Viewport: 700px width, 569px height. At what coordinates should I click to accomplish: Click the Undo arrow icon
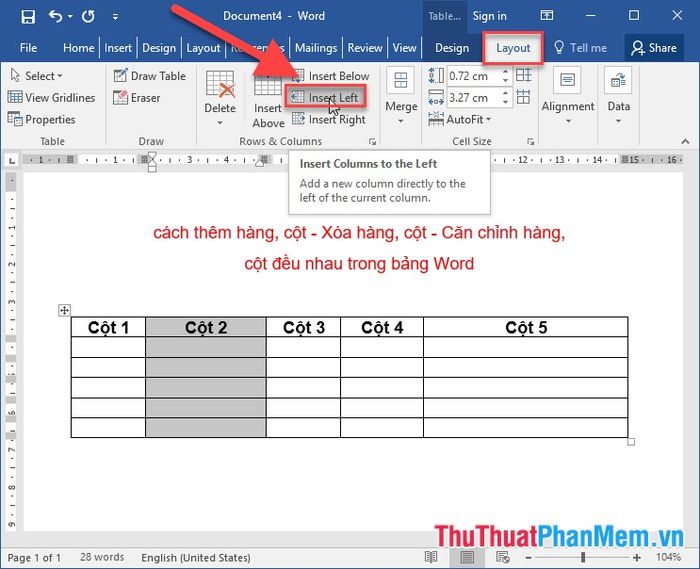55,17
